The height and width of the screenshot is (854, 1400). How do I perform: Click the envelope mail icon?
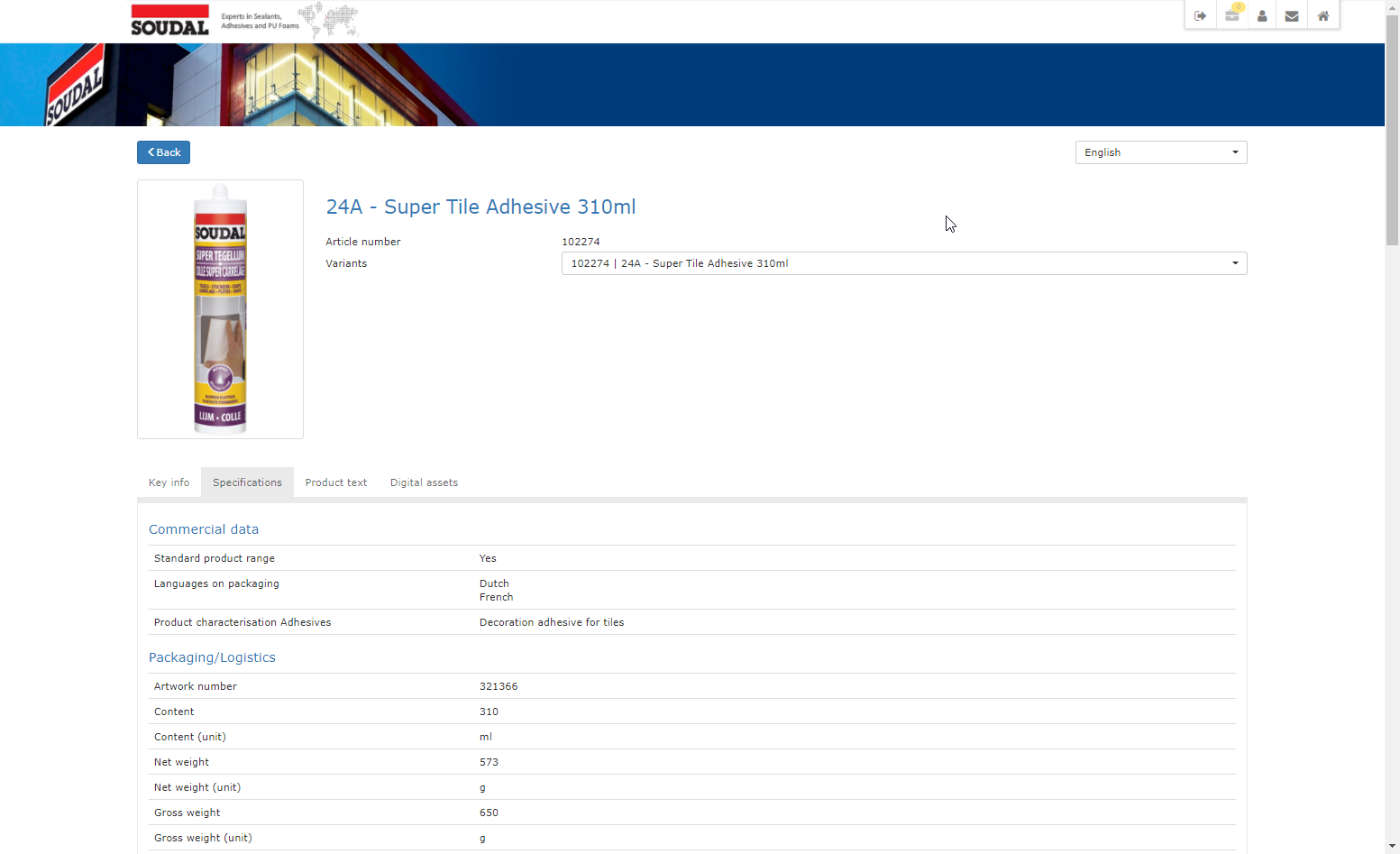pos(1292,15)
